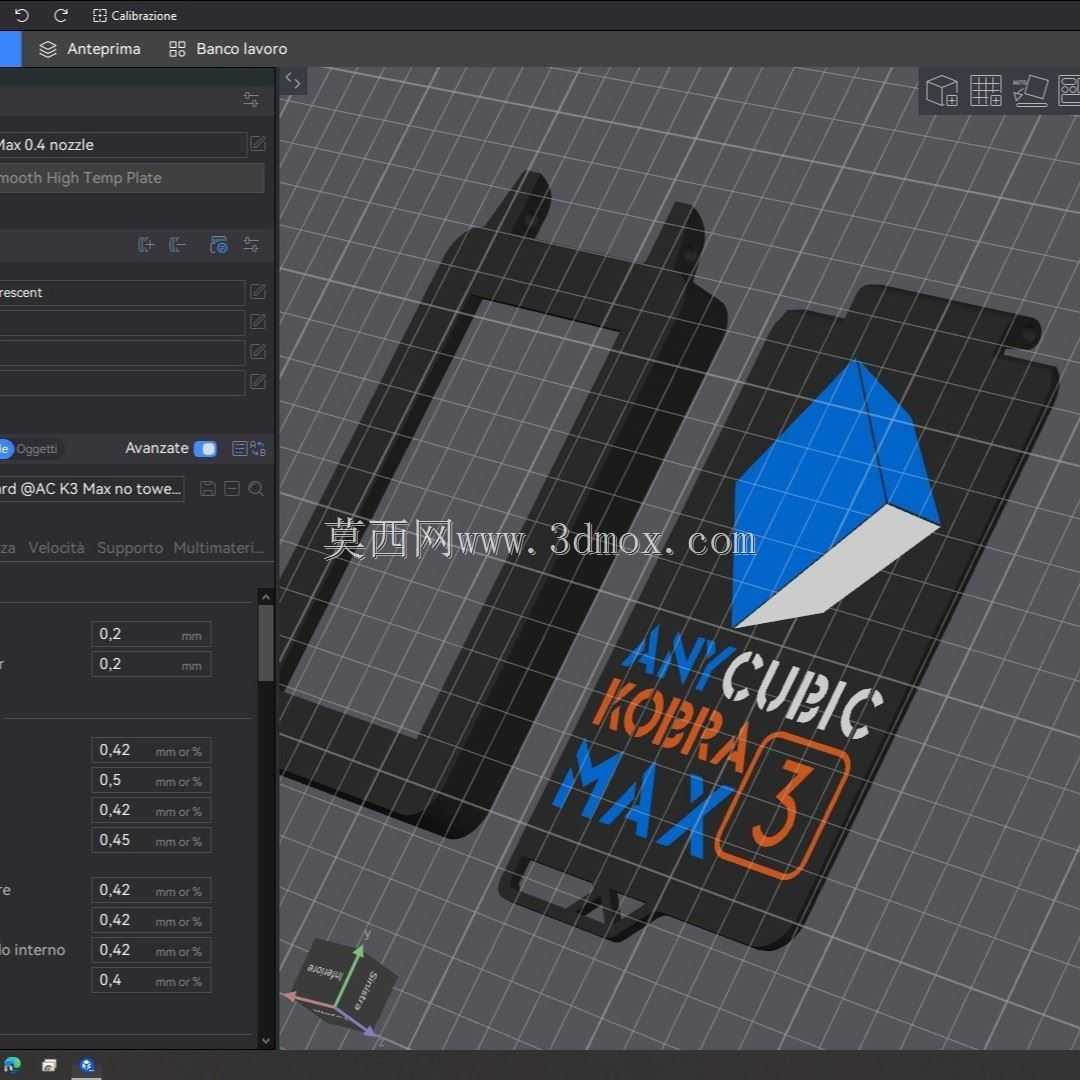Redo the last action
1080x1080 pixels.
click(61, 15)
